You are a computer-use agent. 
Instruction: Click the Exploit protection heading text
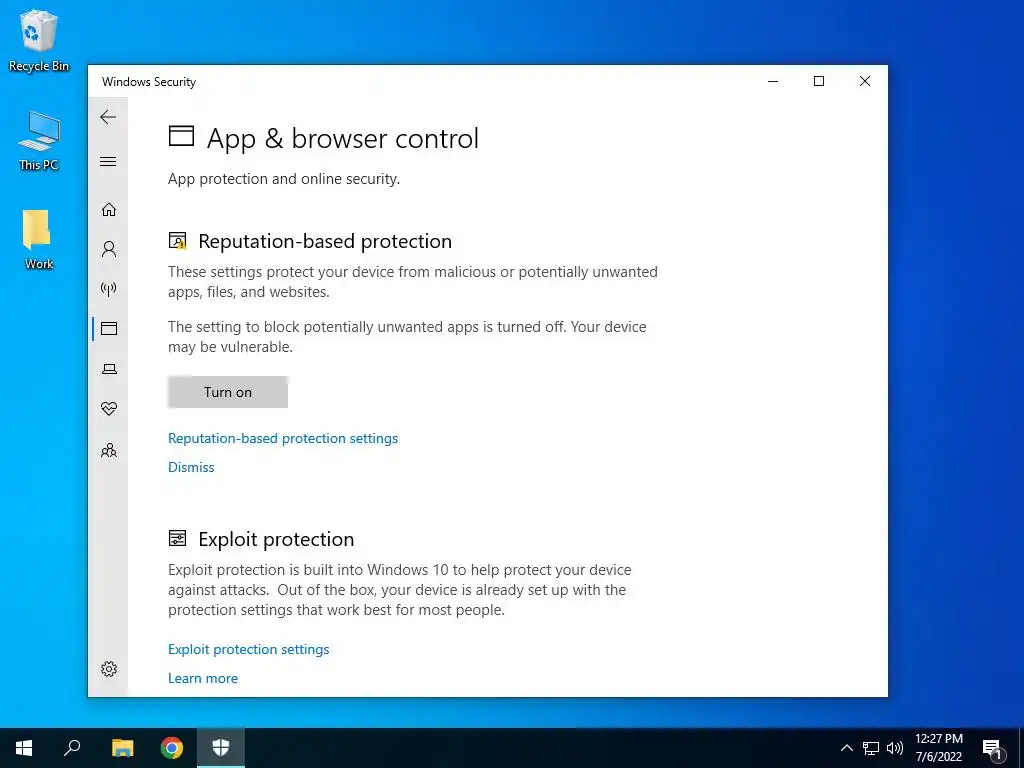(276, 539)
